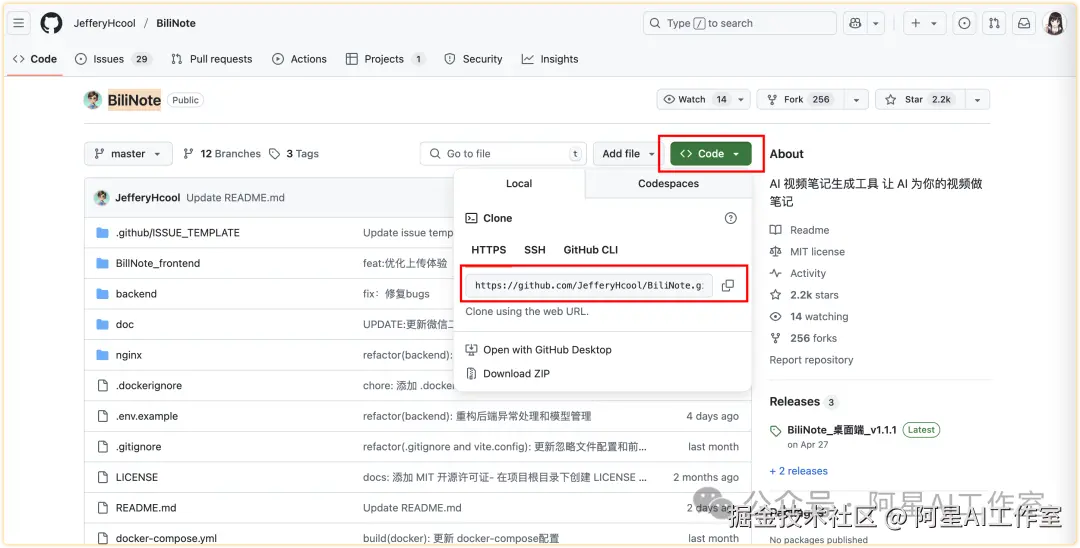Open the '+ 2 releases' link
The height and width of the screenshot is (548, 1080).
click(x=798, y=471)
